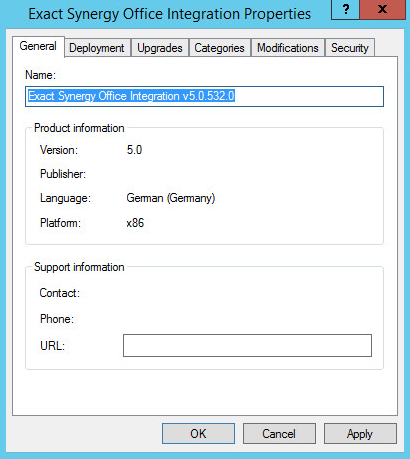
Task: Click the Apply button
Action: pyautogui.click(x=360, y=434)
